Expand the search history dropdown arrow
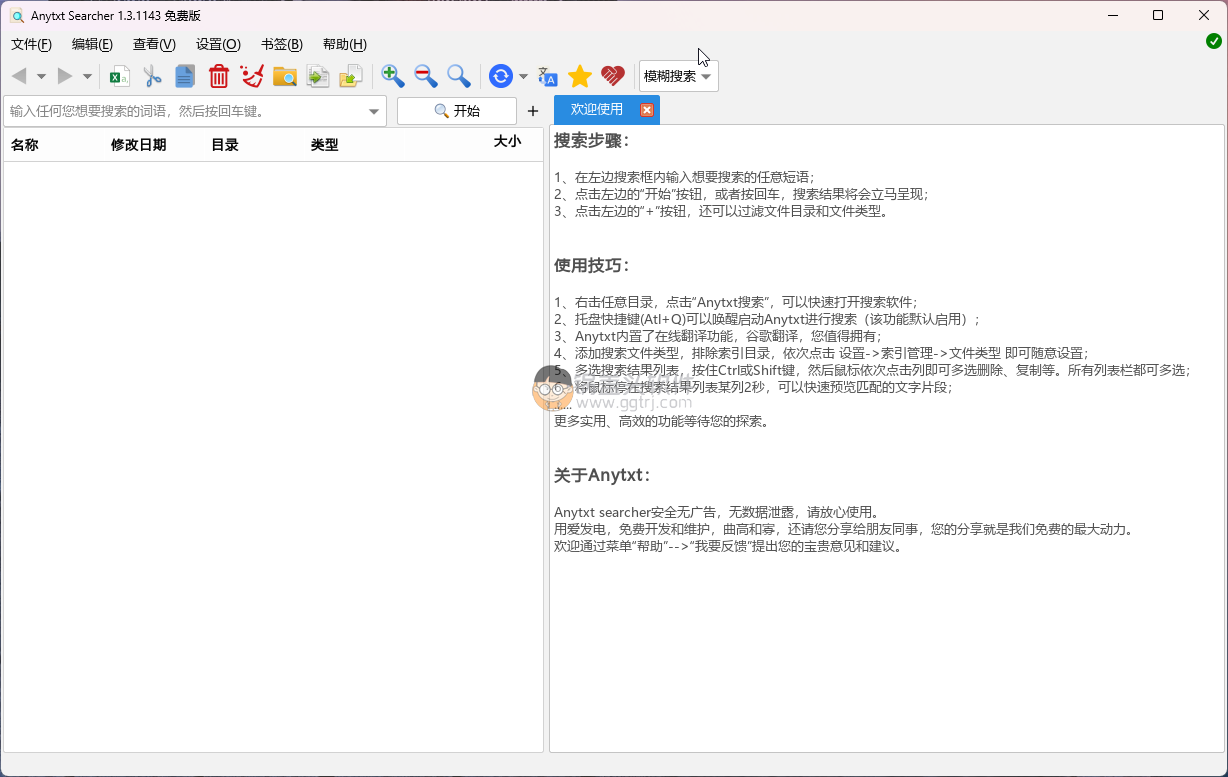 coord(375,111)
